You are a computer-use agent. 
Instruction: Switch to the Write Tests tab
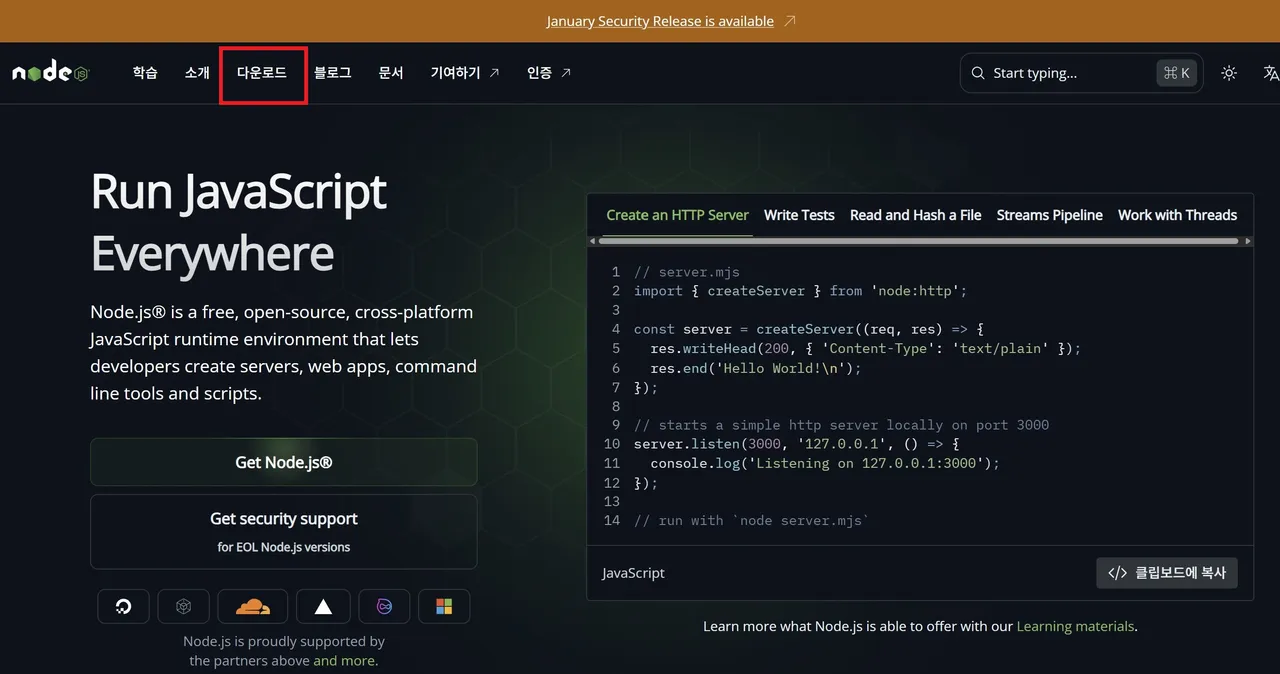pyautogui.click(x=799, y=215)
